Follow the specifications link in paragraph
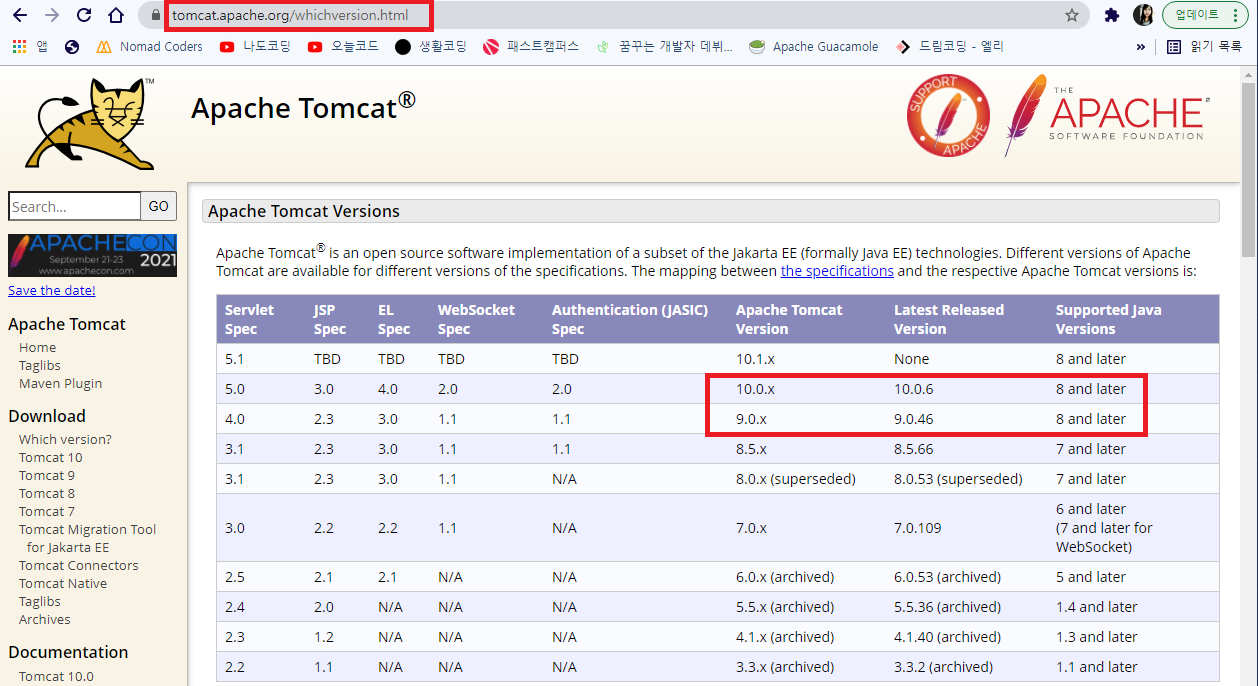1258x686 pixels. point(837,271)
